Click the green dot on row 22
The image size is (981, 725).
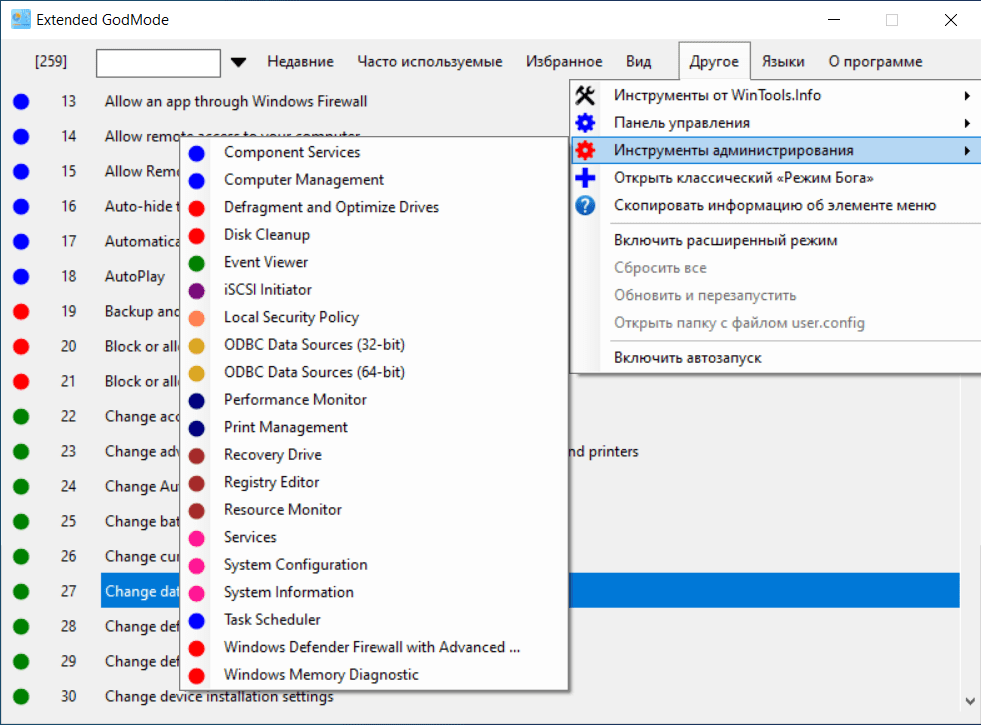point(21,417)
